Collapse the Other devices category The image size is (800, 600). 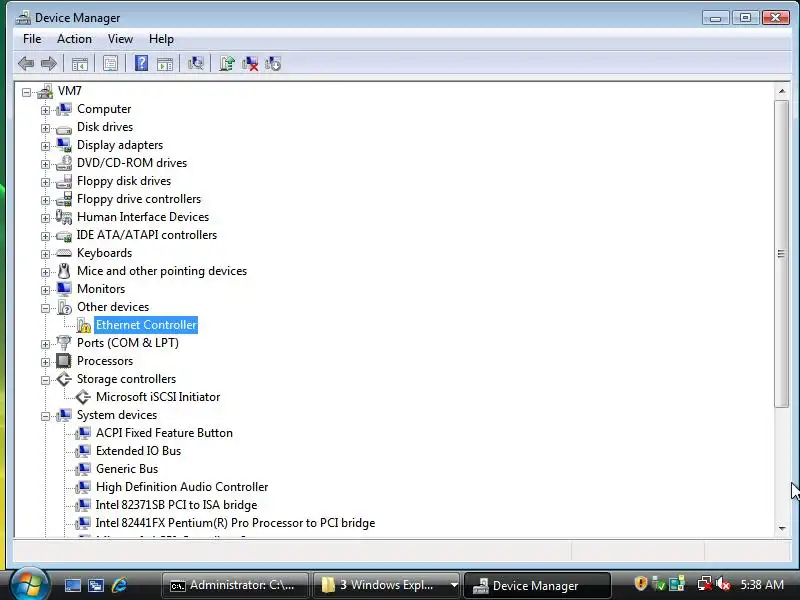(45, 308)
